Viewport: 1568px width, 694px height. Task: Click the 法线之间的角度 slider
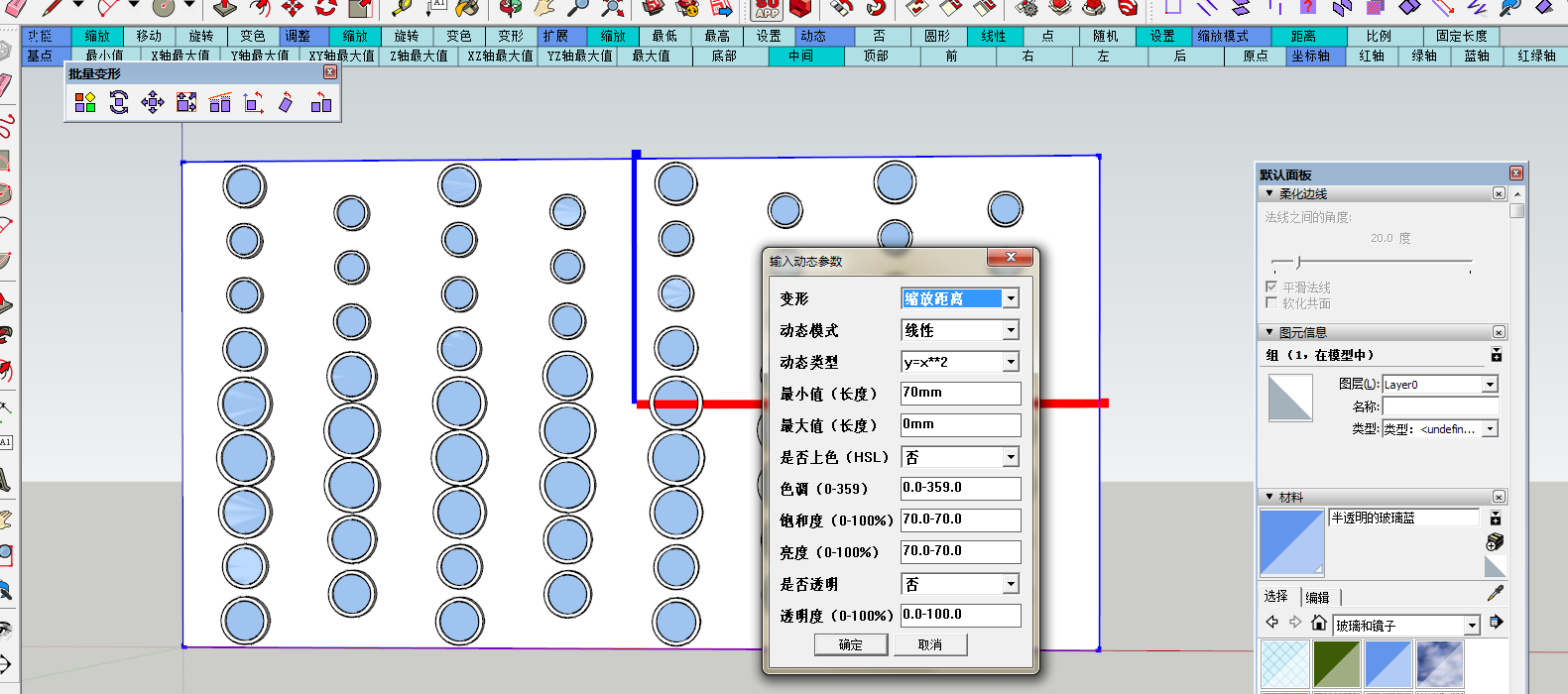(1298, 263)
